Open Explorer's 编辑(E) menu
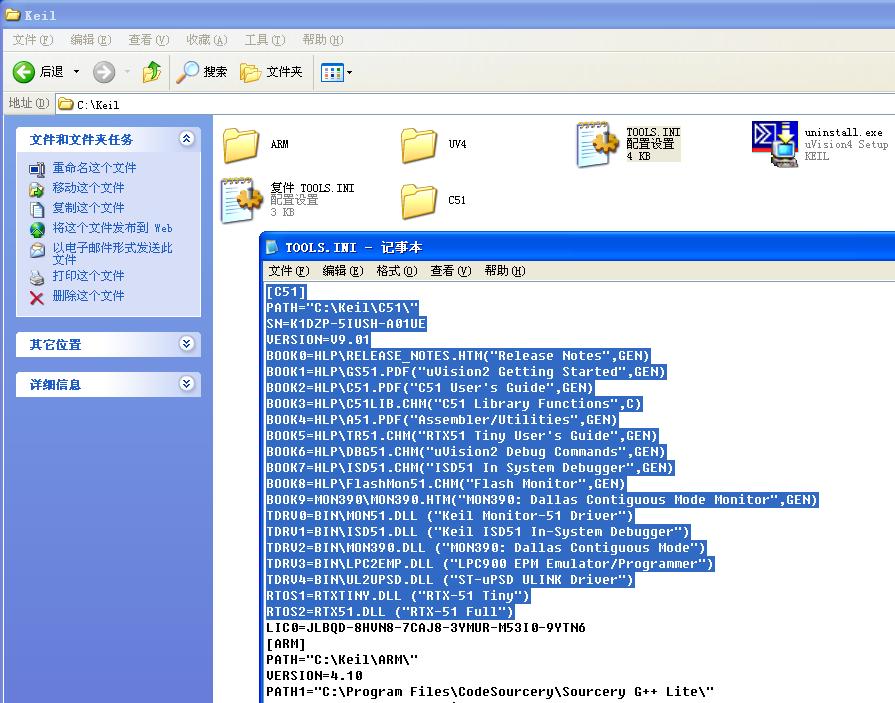This screenshot has width=895, height=703. [91, 39]
